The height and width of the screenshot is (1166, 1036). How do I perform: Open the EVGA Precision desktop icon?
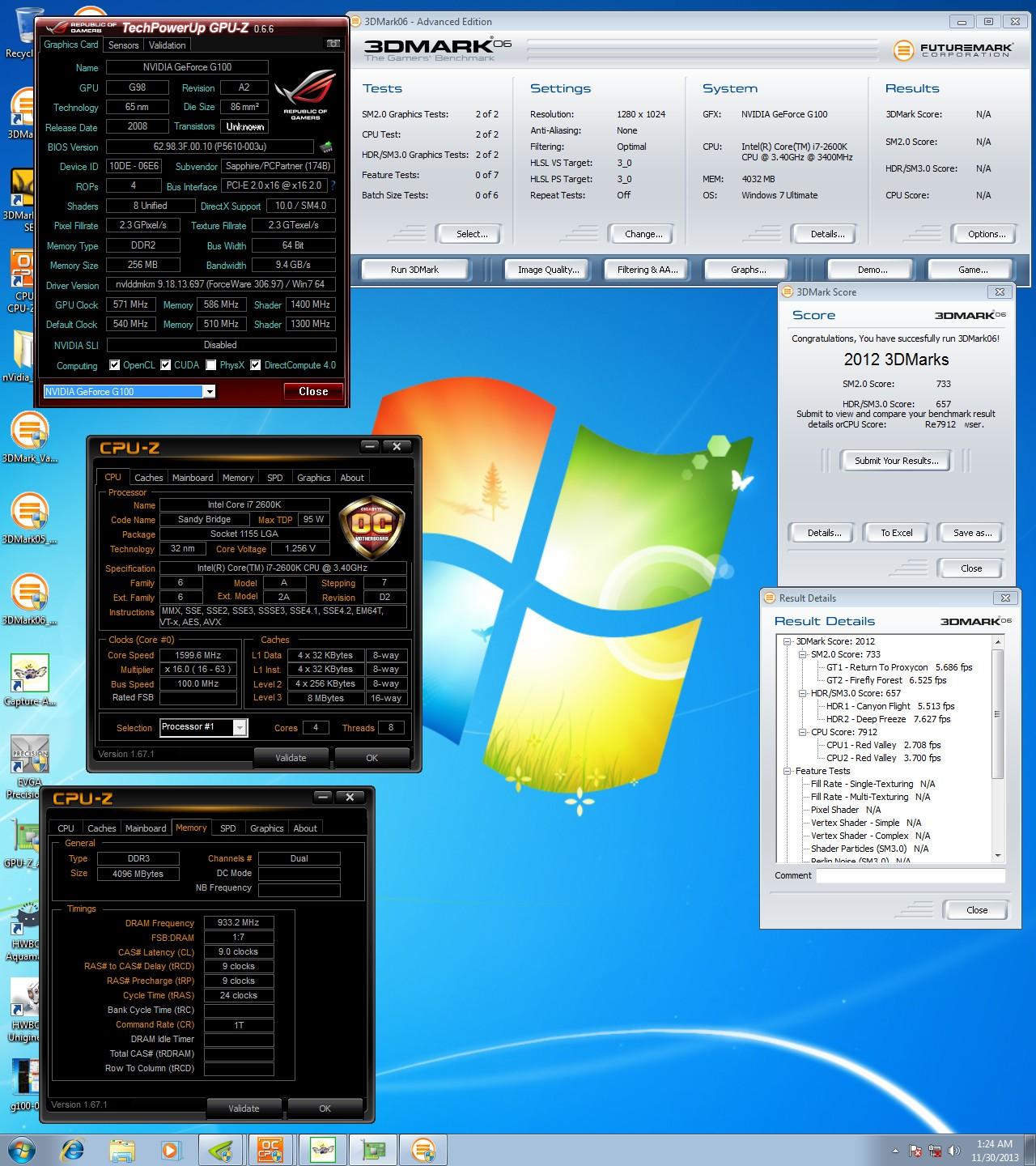pyautogui.click(x=30, y=765)
